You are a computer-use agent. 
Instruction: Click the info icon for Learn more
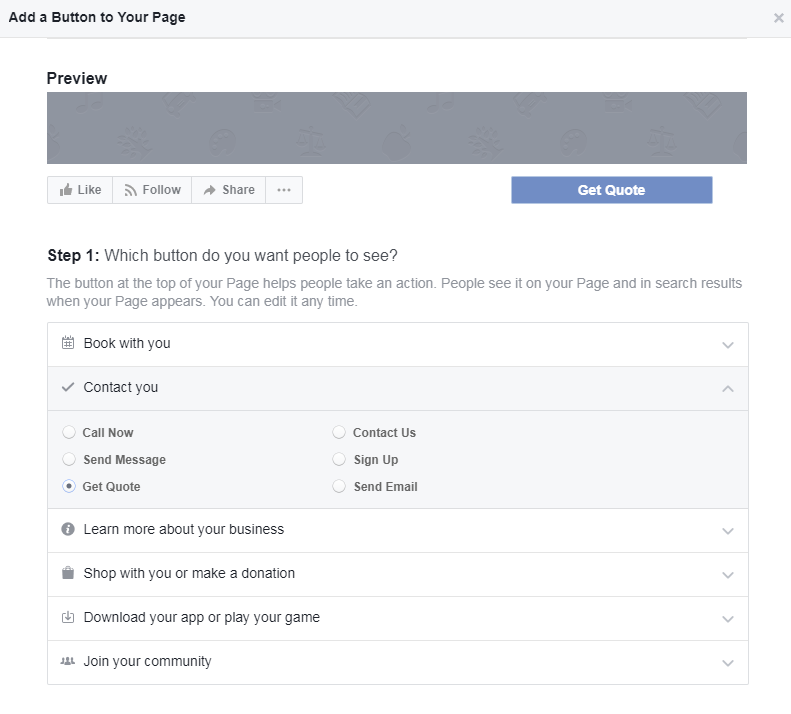coord(68,529)
